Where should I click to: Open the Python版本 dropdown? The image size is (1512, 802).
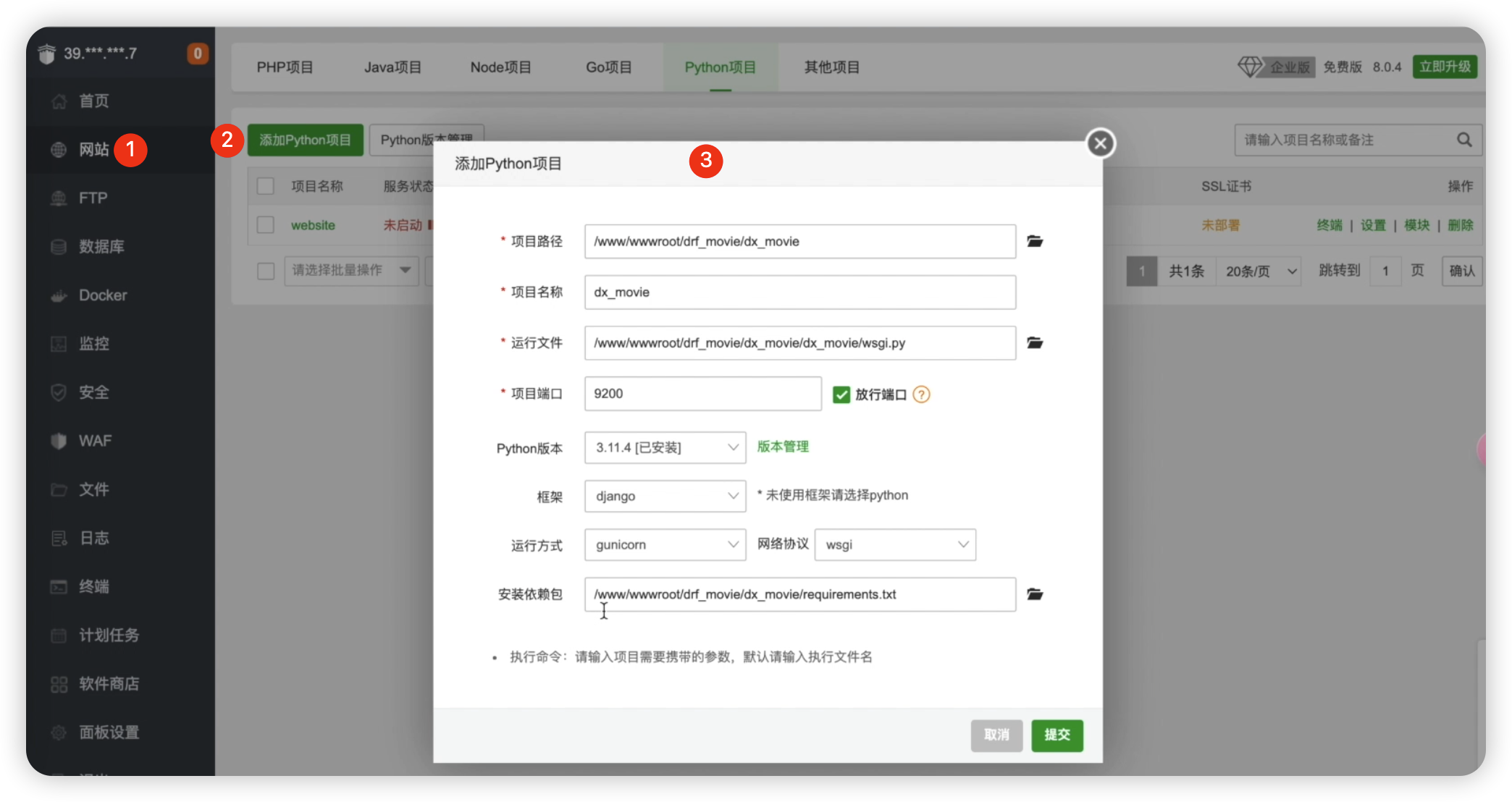(x=665, y=447)
